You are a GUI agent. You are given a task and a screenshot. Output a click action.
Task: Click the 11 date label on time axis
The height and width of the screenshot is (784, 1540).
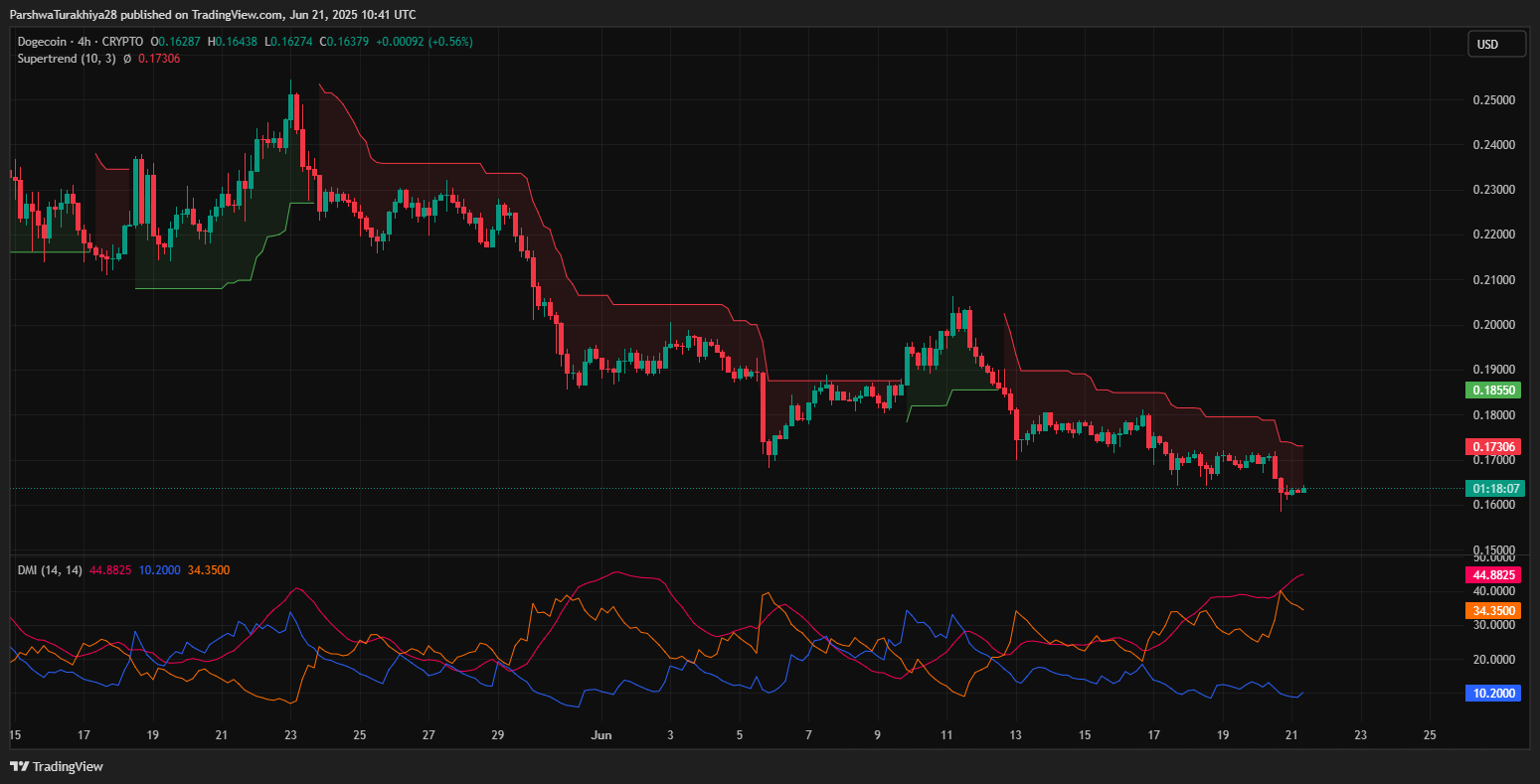946,735
